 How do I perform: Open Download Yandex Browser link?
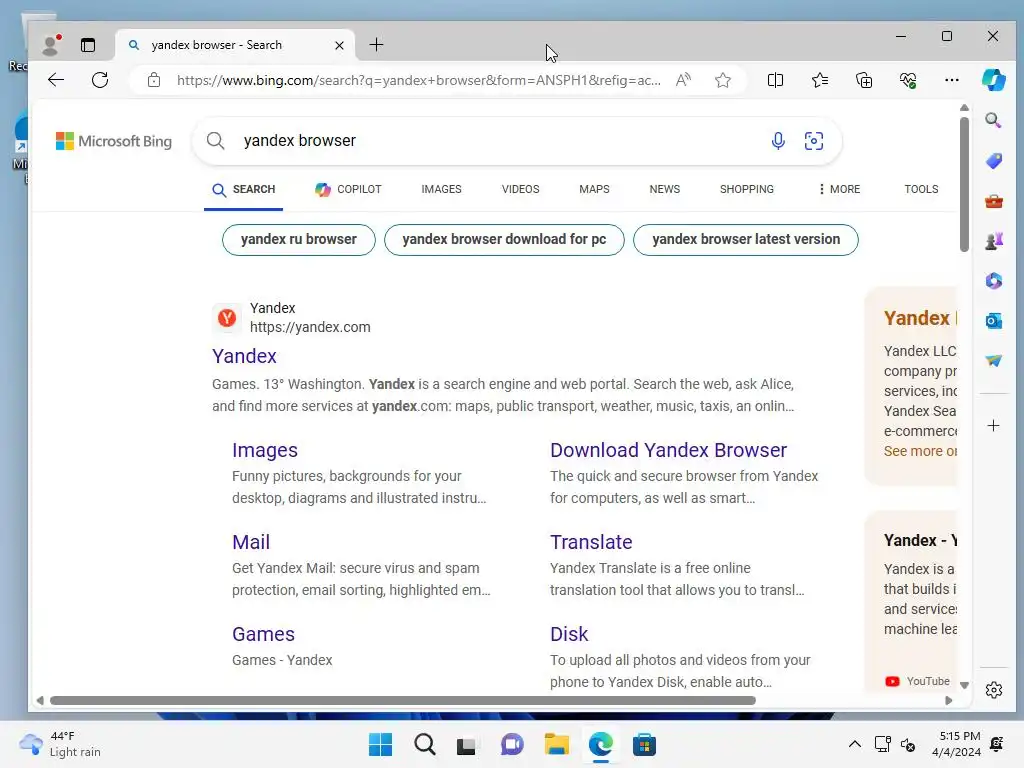pos(668,450)
